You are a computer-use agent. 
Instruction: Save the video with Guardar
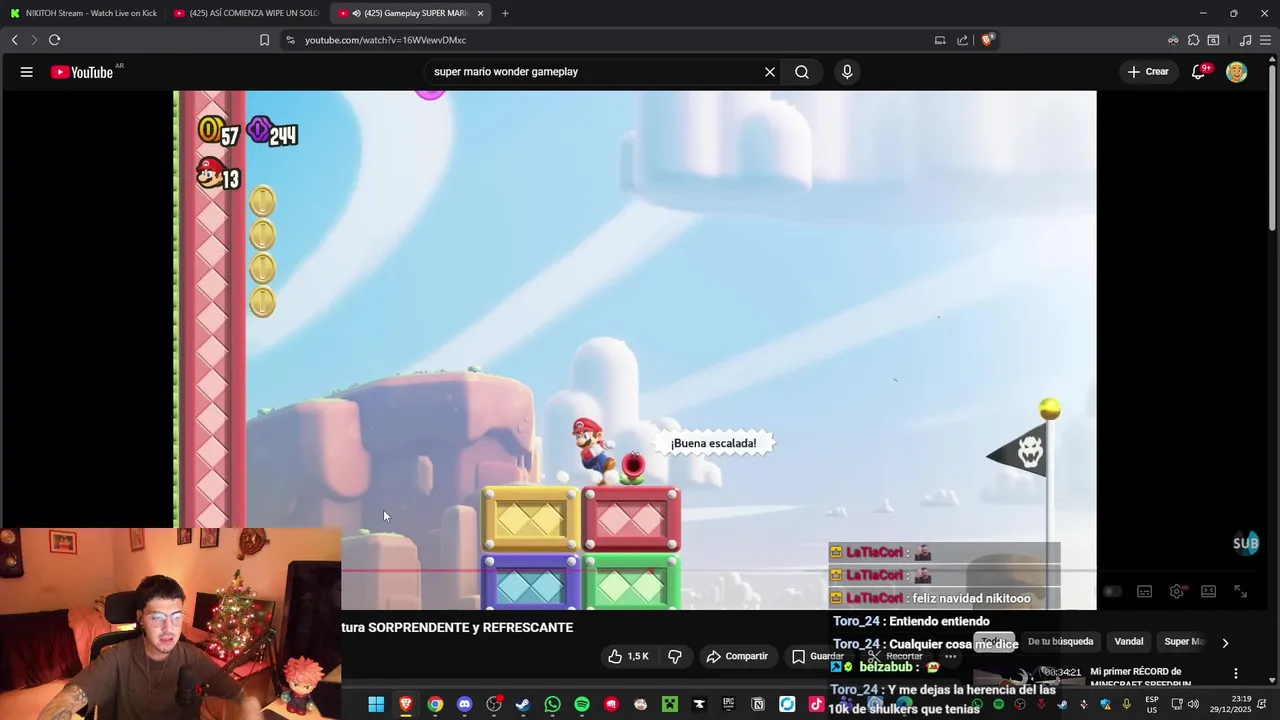coord(817,656)
